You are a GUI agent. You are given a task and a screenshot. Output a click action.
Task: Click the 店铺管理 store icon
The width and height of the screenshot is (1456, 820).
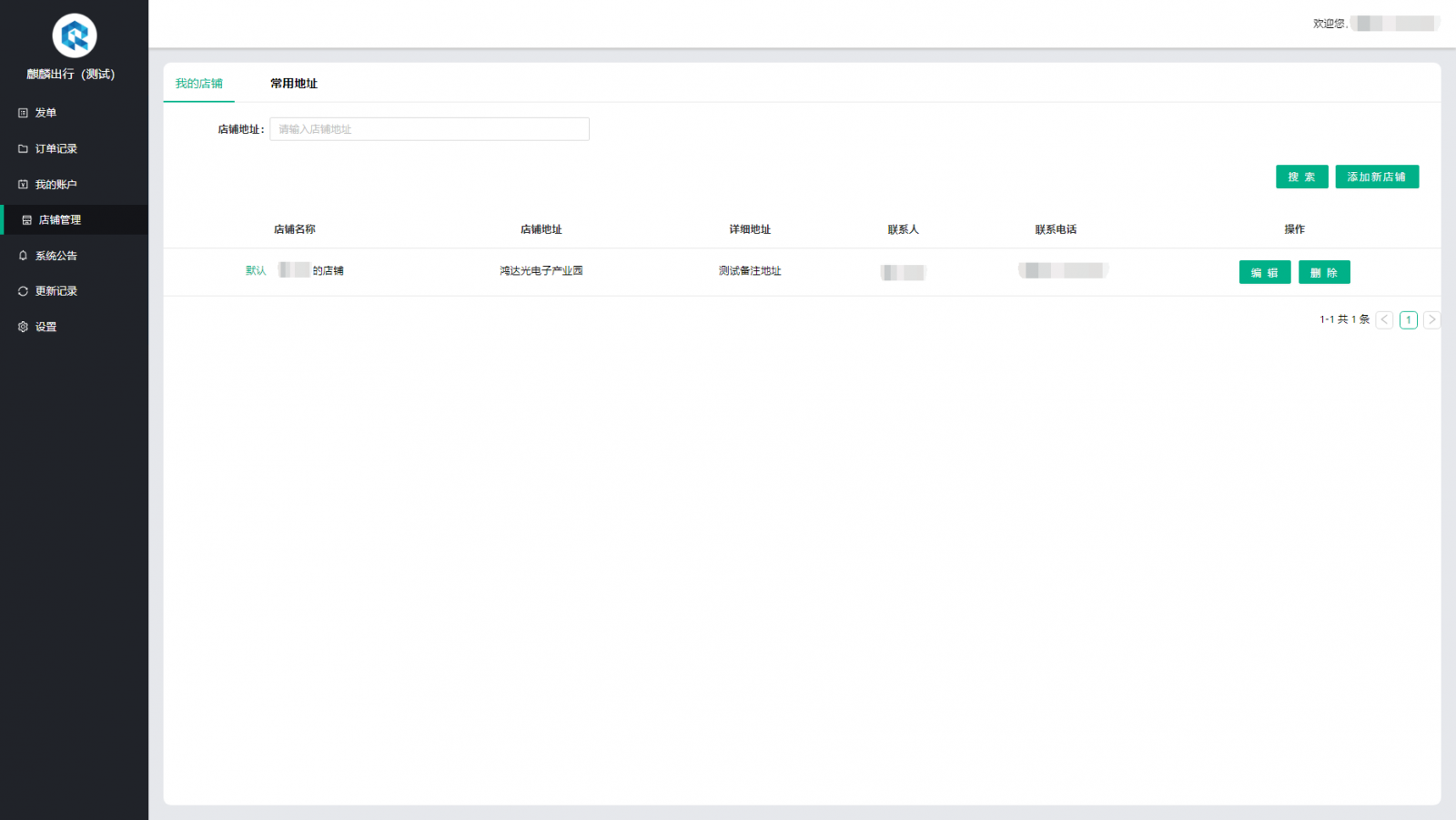pyautogui.click(x=27, y=220)
